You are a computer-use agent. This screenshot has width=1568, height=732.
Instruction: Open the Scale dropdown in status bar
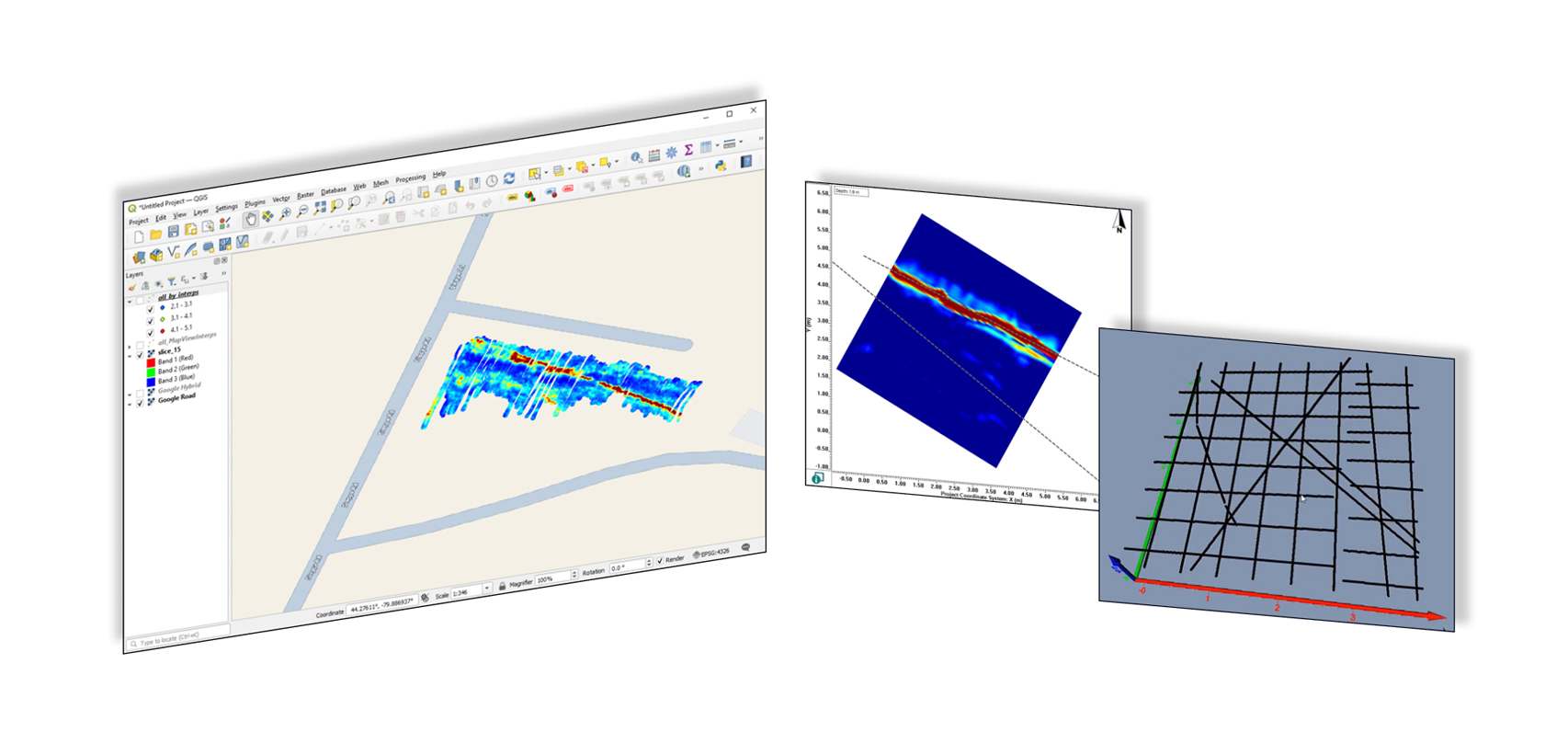pyautogui.click(x=487, y=589)
